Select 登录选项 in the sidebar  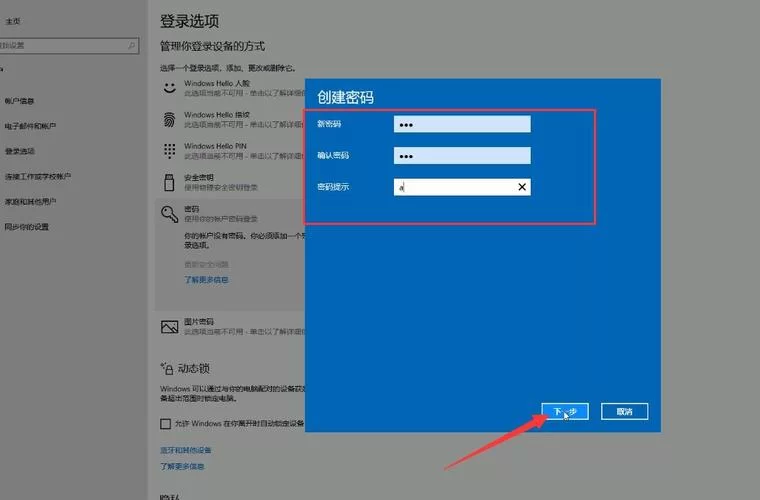[x=19, y=151]
